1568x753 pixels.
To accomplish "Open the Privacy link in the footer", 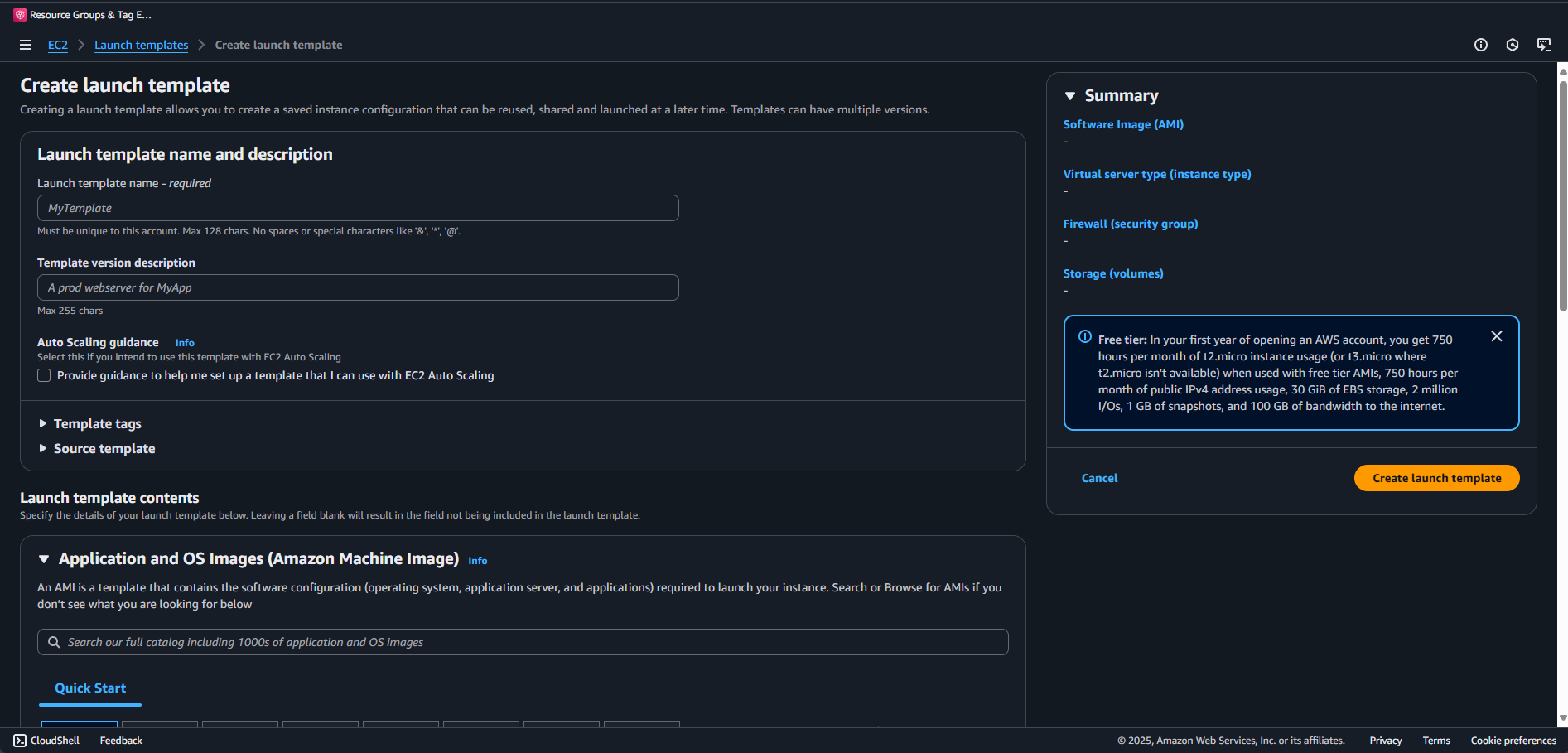I will (x=1386, y=741).
